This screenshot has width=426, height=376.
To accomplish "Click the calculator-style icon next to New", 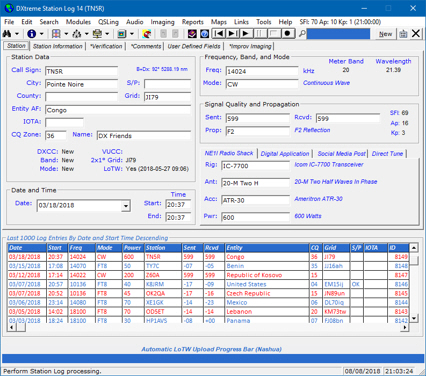I will point(403,34).
